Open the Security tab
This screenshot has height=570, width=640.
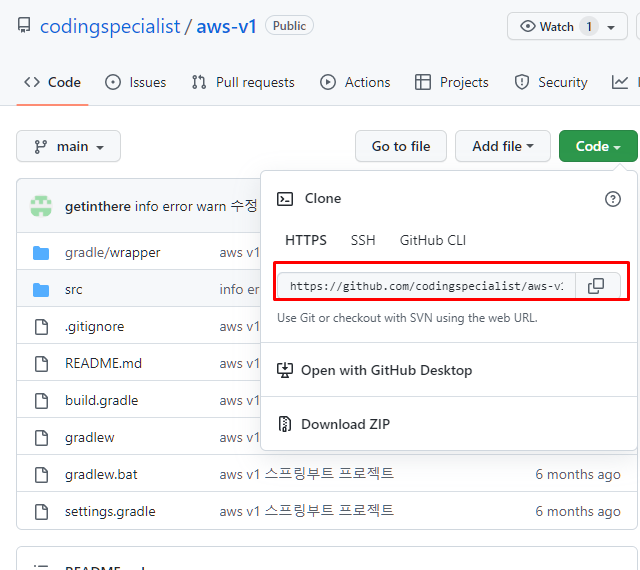click(551, 82)
